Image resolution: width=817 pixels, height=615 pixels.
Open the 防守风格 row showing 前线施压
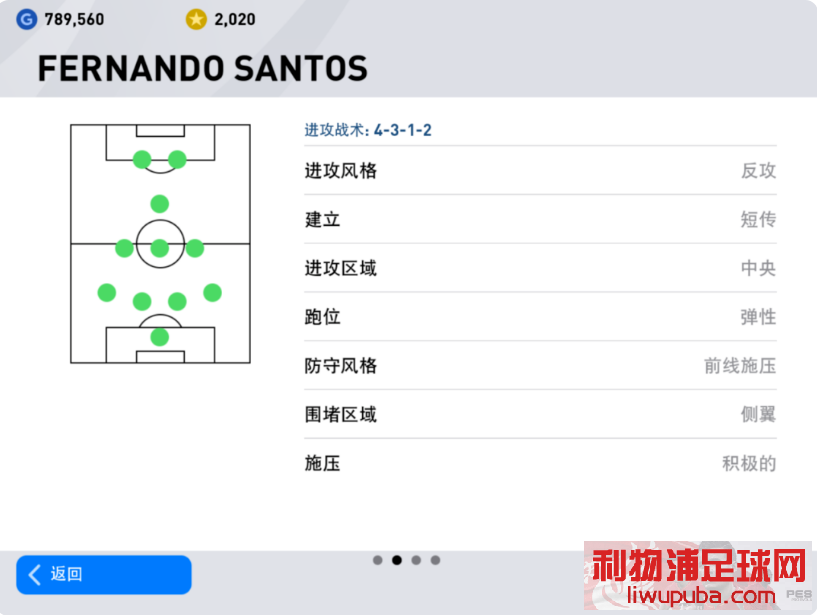click(540, 365)
